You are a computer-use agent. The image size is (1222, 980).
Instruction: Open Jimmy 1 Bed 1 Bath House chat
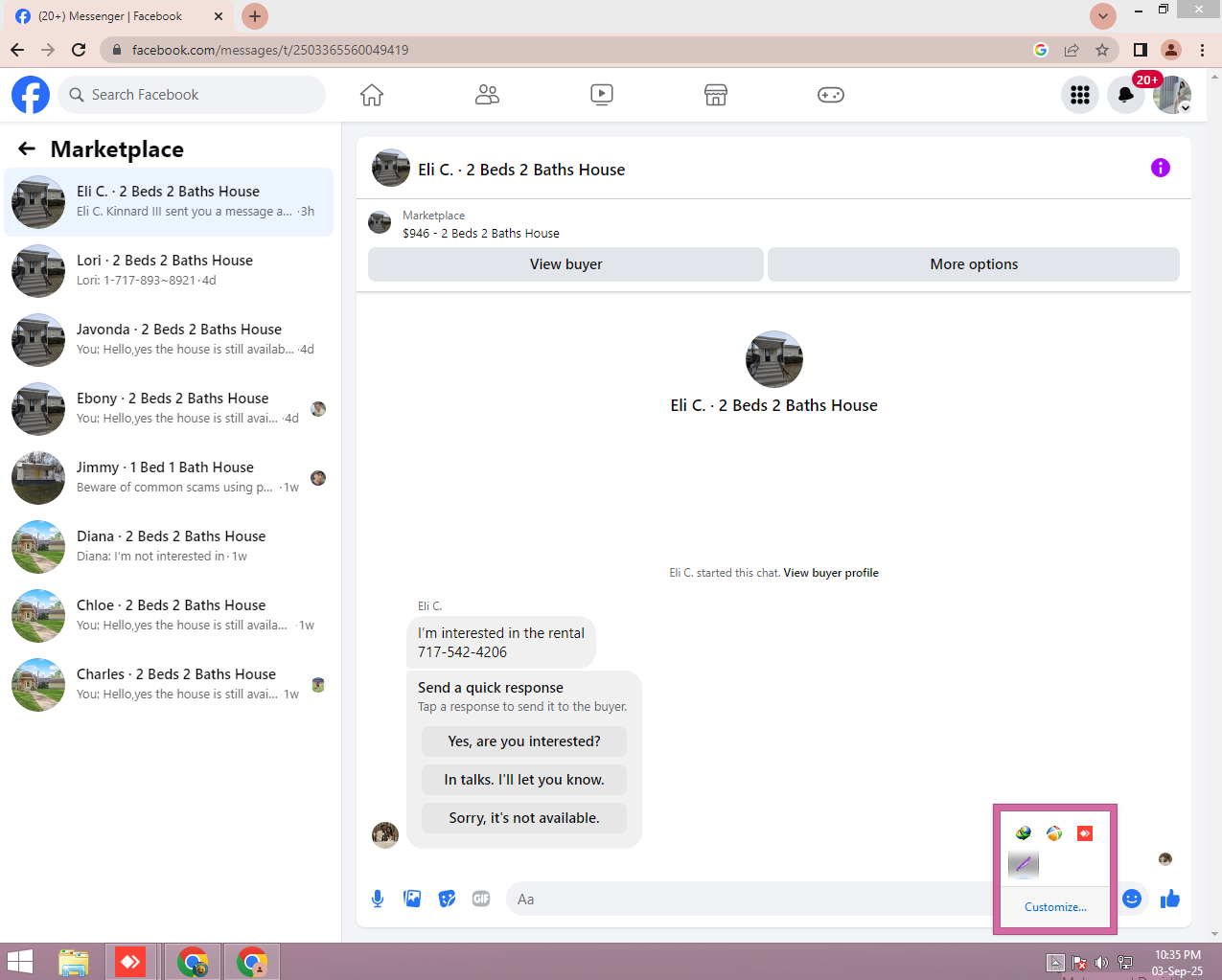tap(169, 478)
